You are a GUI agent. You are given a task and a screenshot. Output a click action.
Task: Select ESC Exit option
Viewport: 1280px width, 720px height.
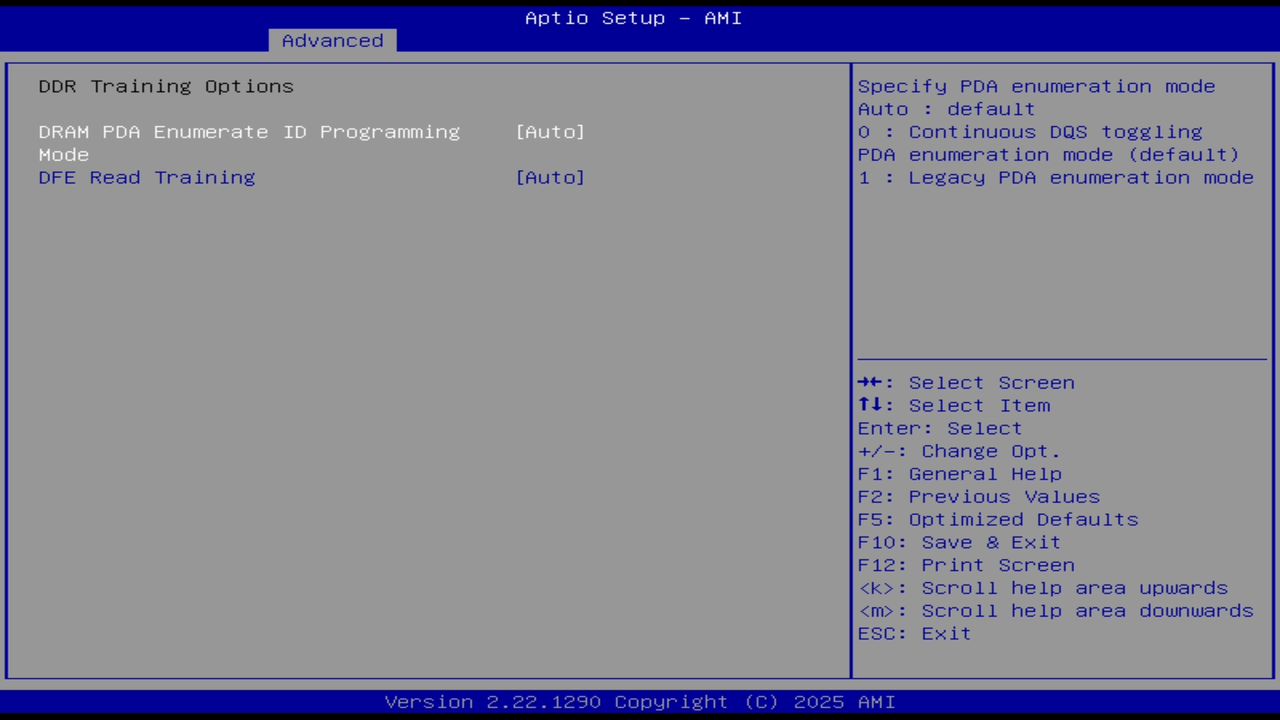click(x=914, y=633)
